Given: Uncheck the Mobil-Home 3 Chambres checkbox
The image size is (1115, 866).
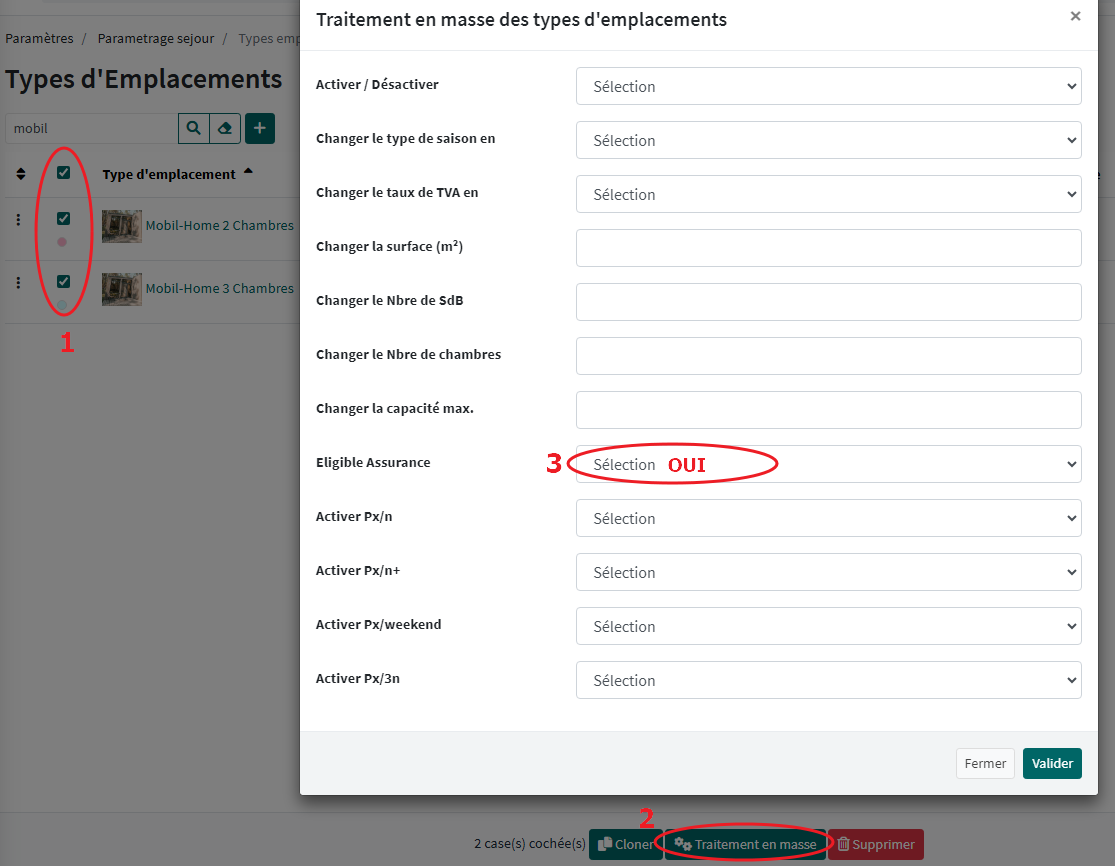Looking at the screenshot, I should tap(63, 281).
